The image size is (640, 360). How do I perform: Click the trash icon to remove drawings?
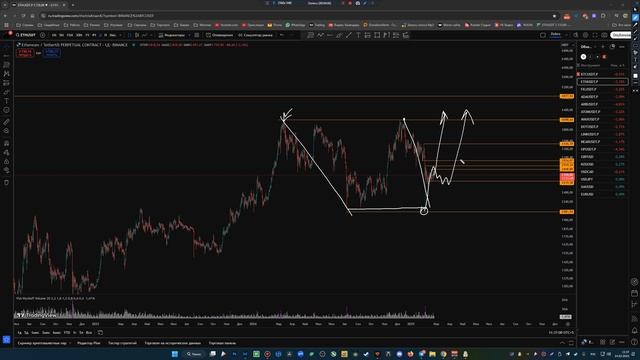tap(7, 182)
